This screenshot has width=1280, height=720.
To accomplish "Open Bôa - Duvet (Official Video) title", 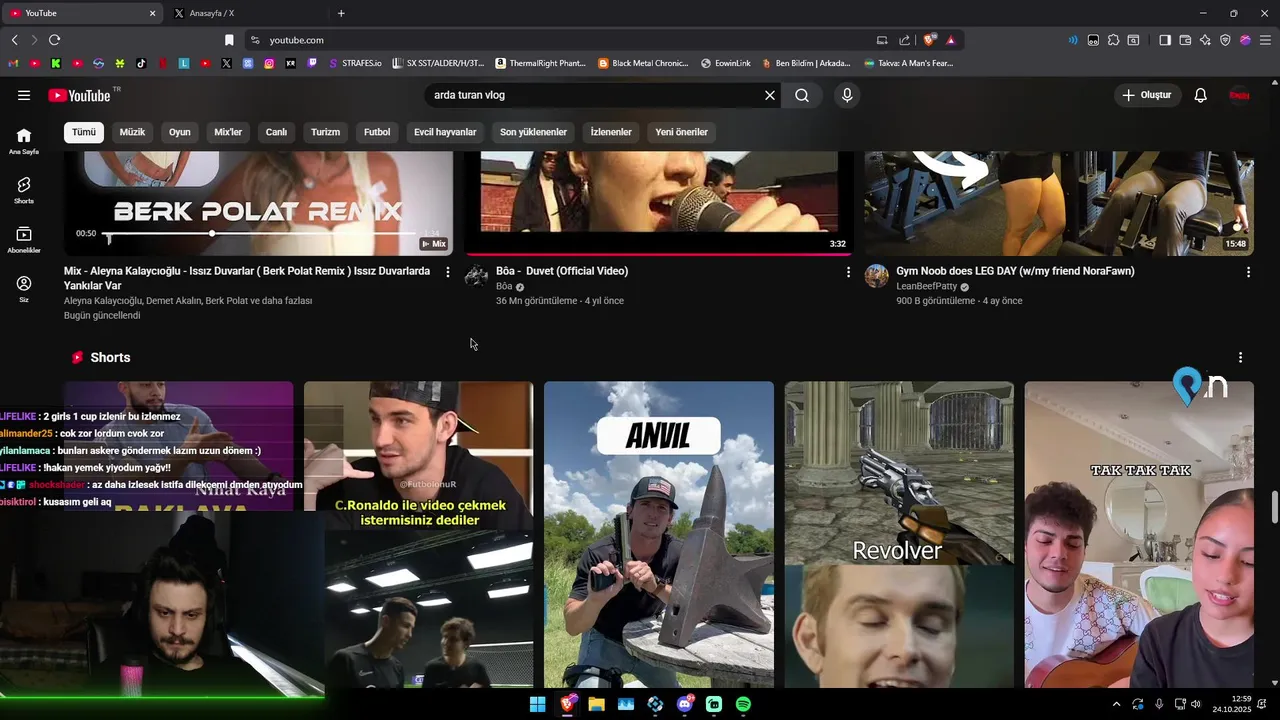I will pos(562,271).
